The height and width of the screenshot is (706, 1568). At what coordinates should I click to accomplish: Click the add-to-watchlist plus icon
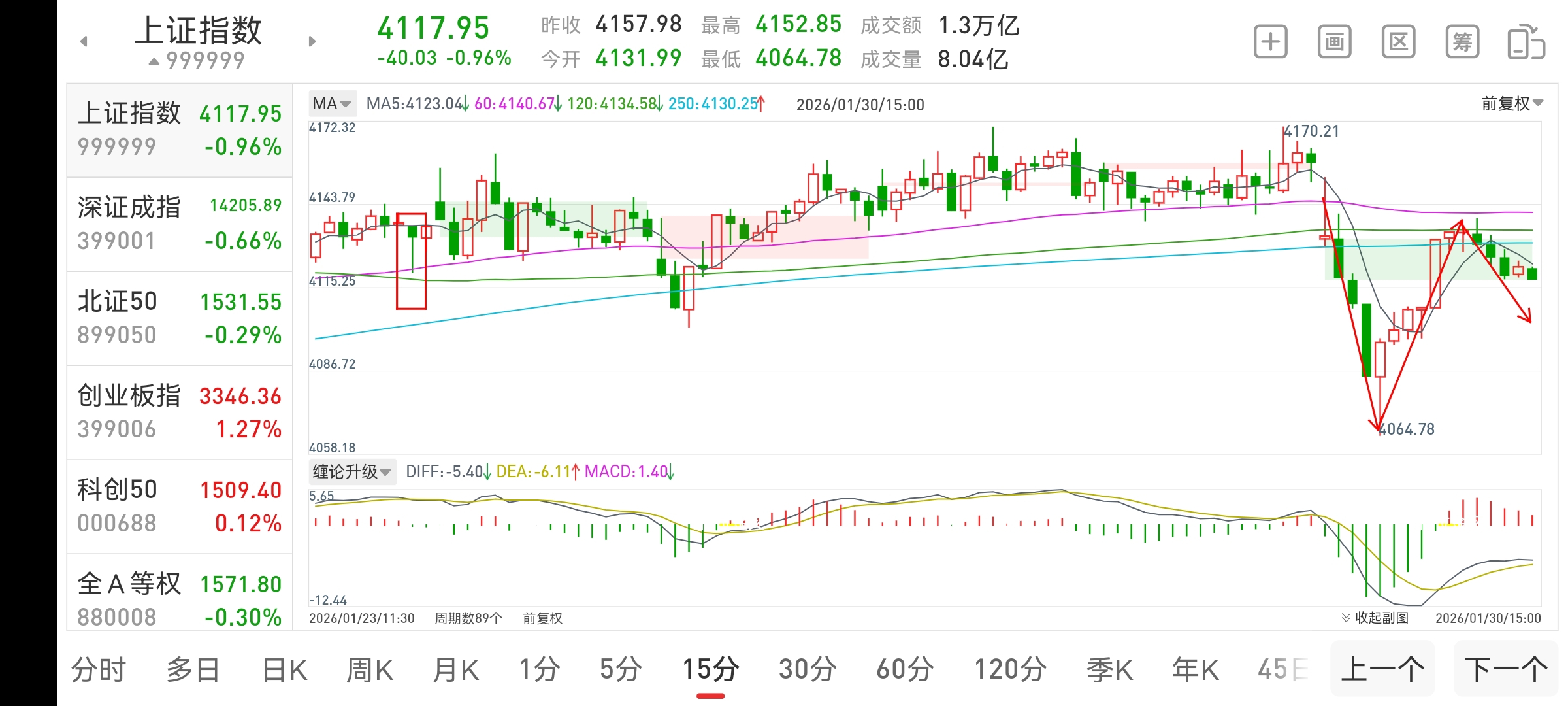tap(1270, 42)
